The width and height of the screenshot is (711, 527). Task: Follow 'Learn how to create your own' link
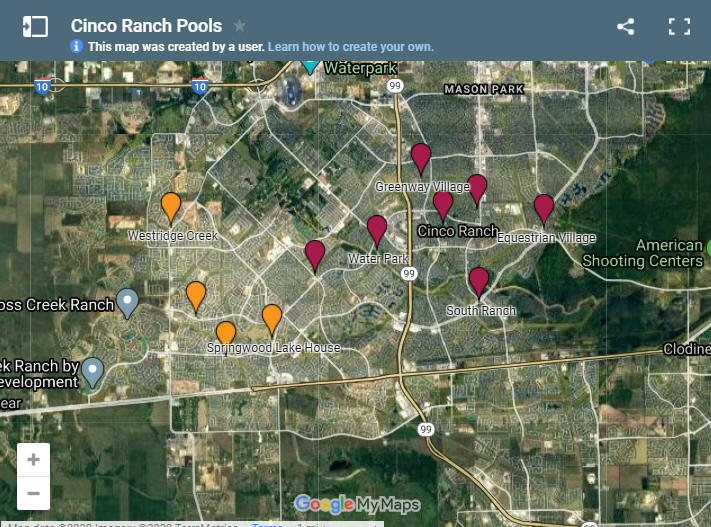point(350,47)
